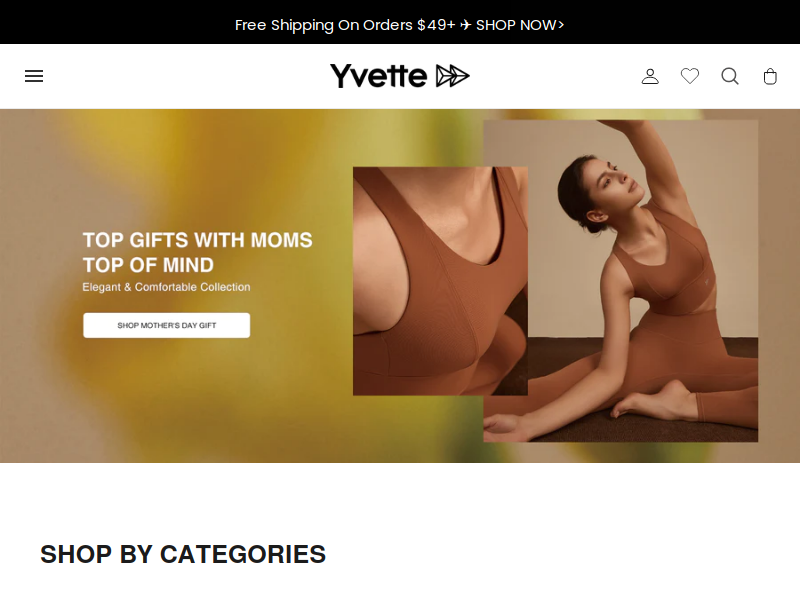Click the Free Shipping announcement bar text
800x600 pixels.
(399, 25)
